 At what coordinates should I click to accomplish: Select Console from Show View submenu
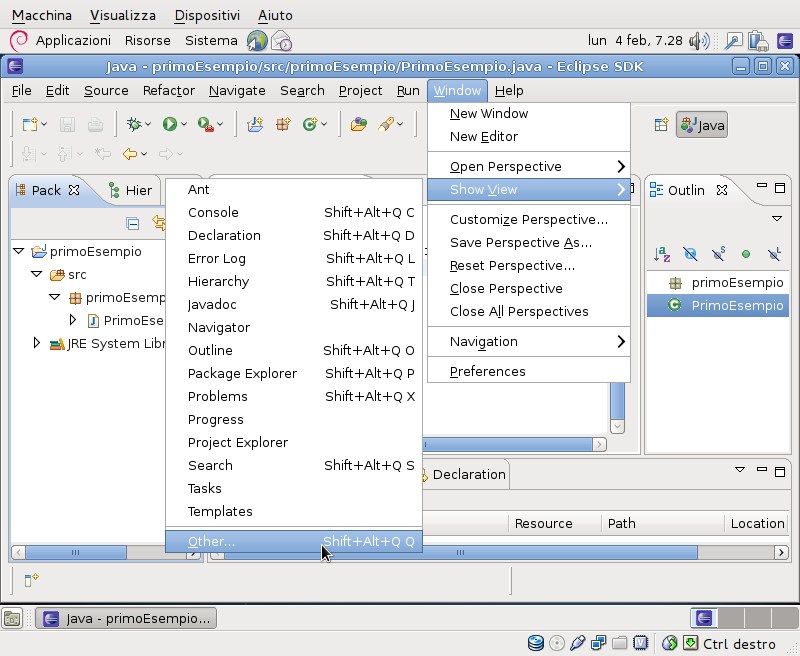click(294, 212)
